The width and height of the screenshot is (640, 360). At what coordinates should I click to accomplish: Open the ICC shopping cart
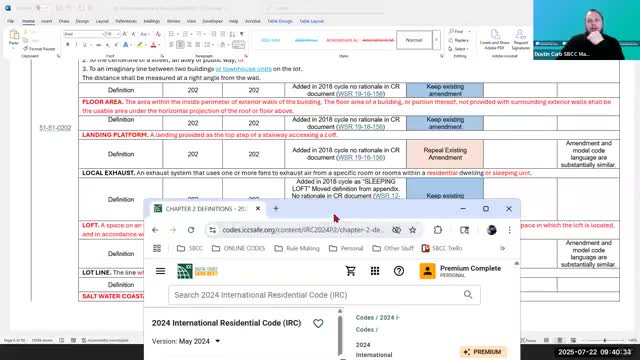(351, 271)
